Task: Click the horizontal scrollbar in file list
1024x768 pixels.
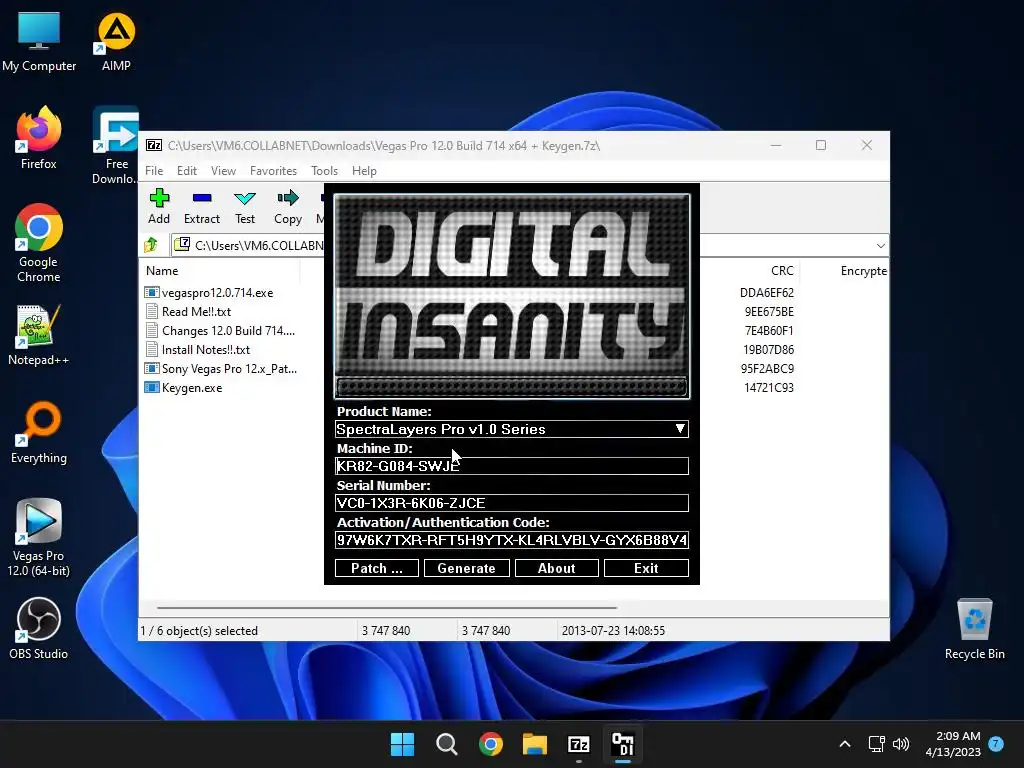Action: 386,607
